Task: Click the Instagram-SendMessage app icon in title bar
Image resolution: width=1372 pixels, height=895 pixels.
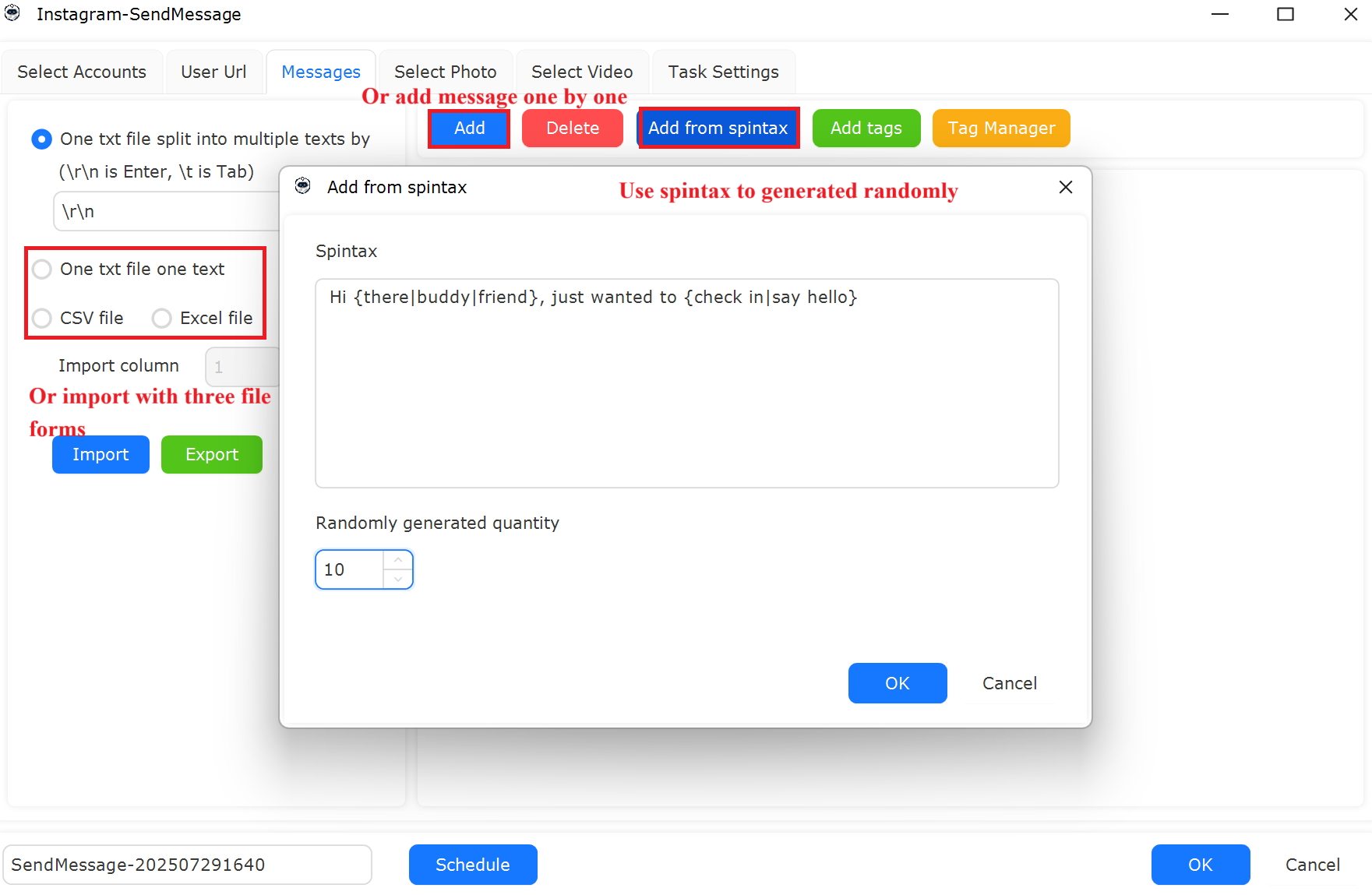Action: point(12,13)
